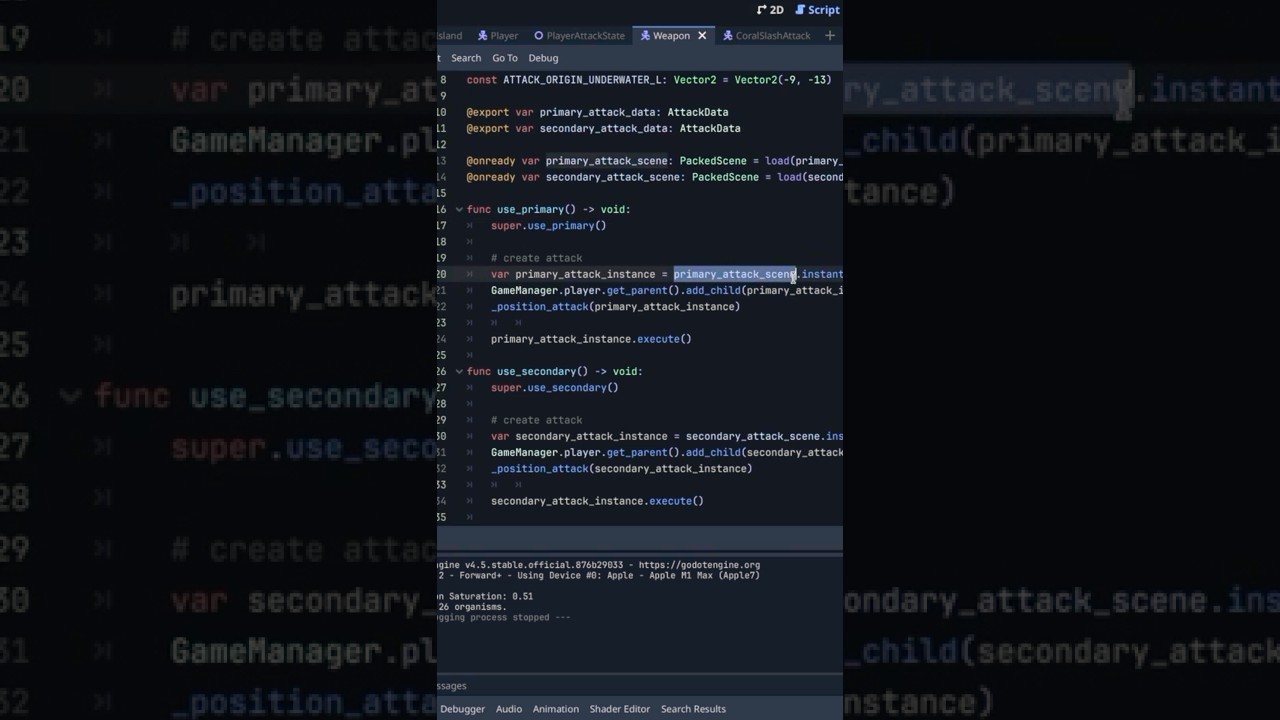
Task: Collapse the use_secondary function fold arrow
Action: (x=459, y=372)
